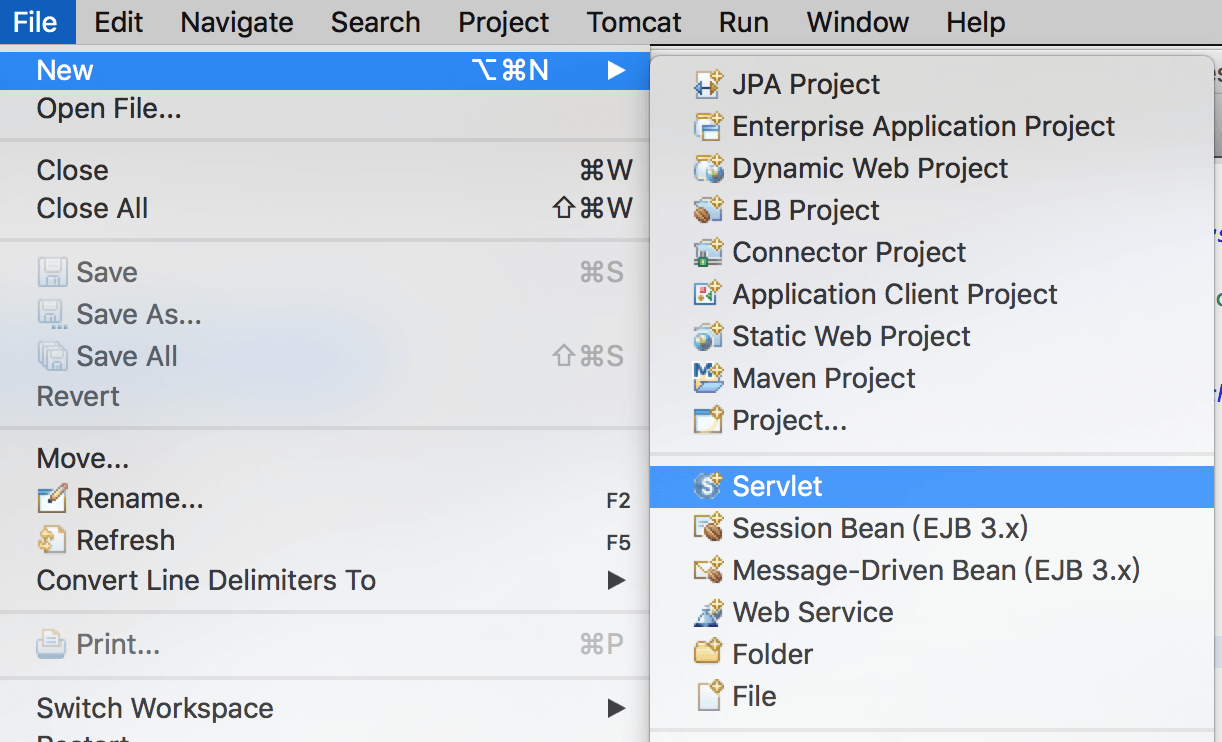Click the Dynamic Web Project icon
The height and width of the screenshot is (742, 1222).
pyautogui.click(x=707, y=168)
